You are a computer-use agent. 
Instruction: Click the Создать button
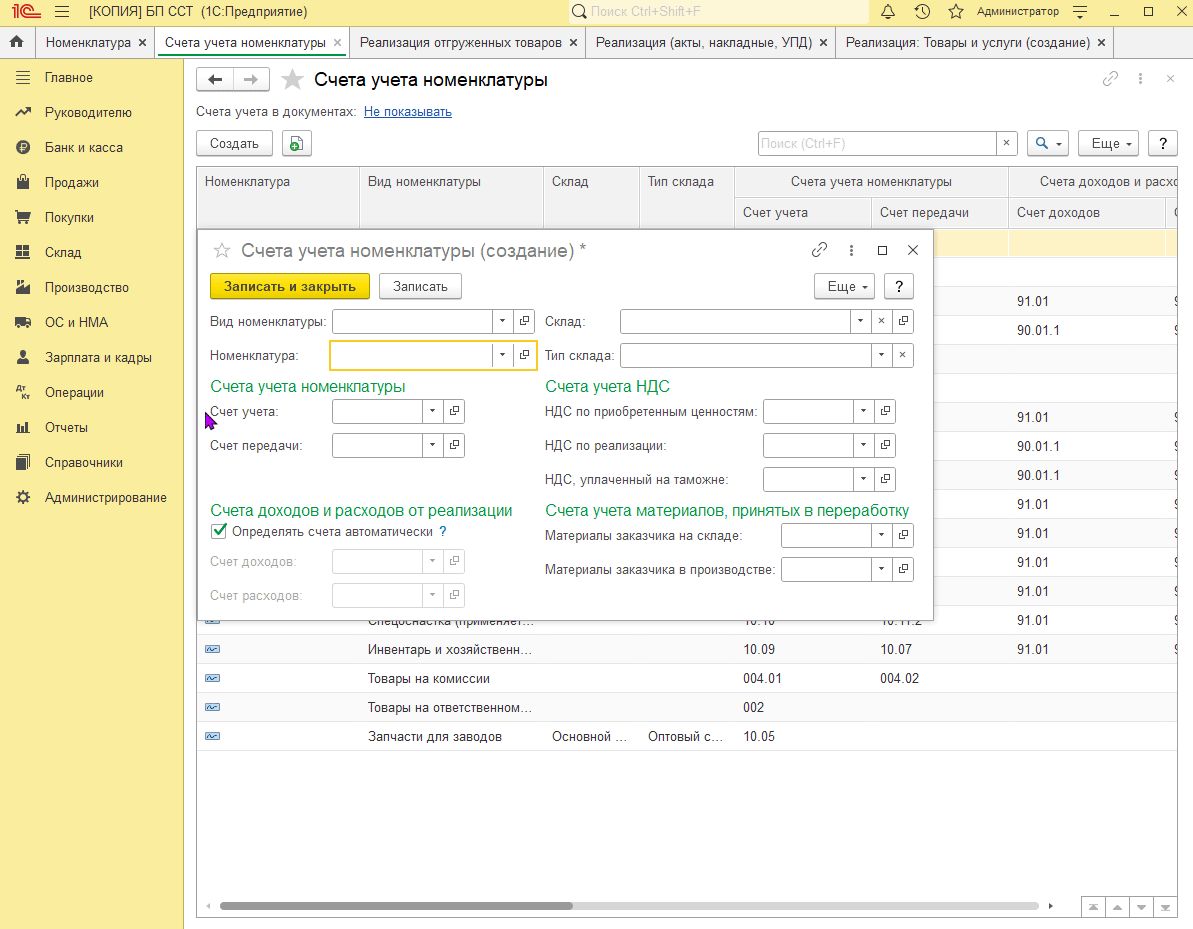point(234,143)
